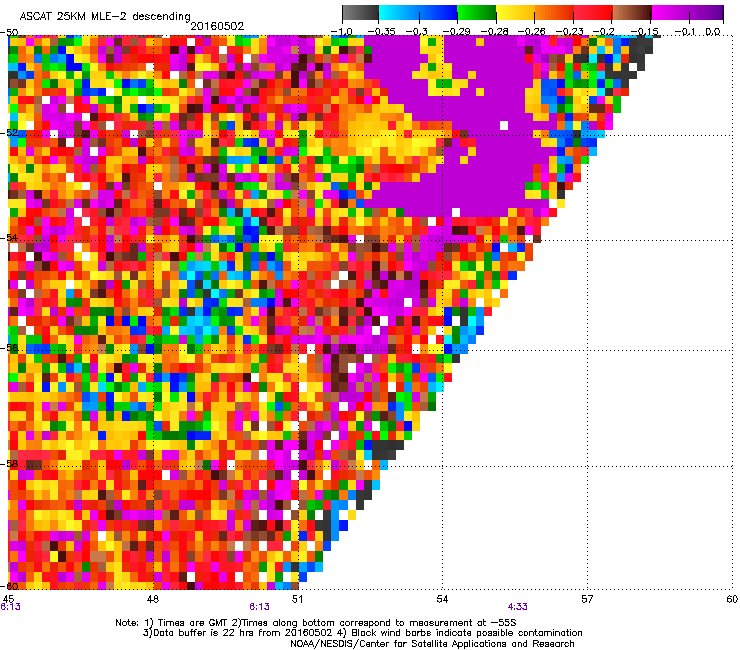Click the '-54' latitude axis label
The width and height of the screenshot is (740, 650).
tap(9, 238)
